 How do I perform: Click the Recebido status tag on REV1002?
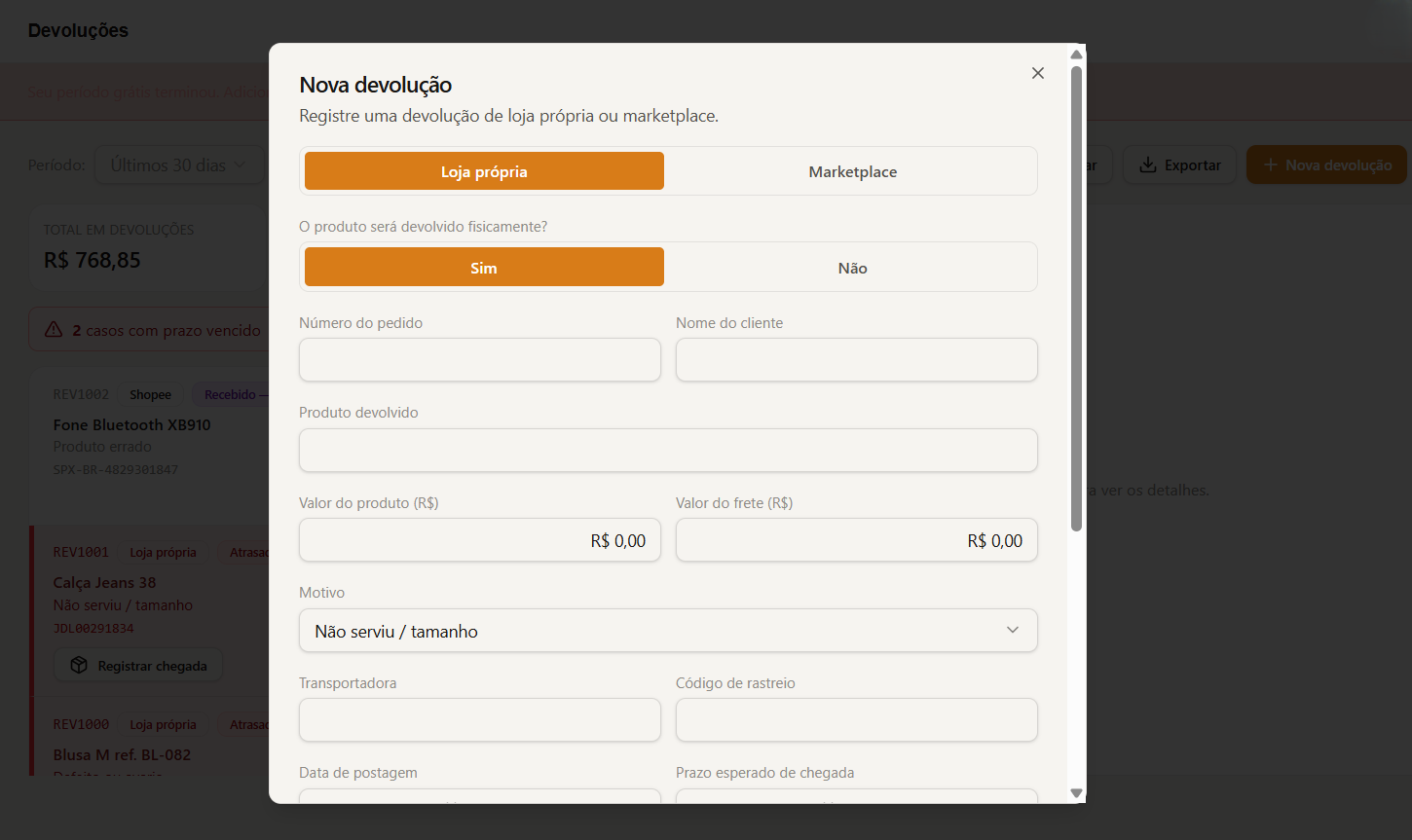231,394
